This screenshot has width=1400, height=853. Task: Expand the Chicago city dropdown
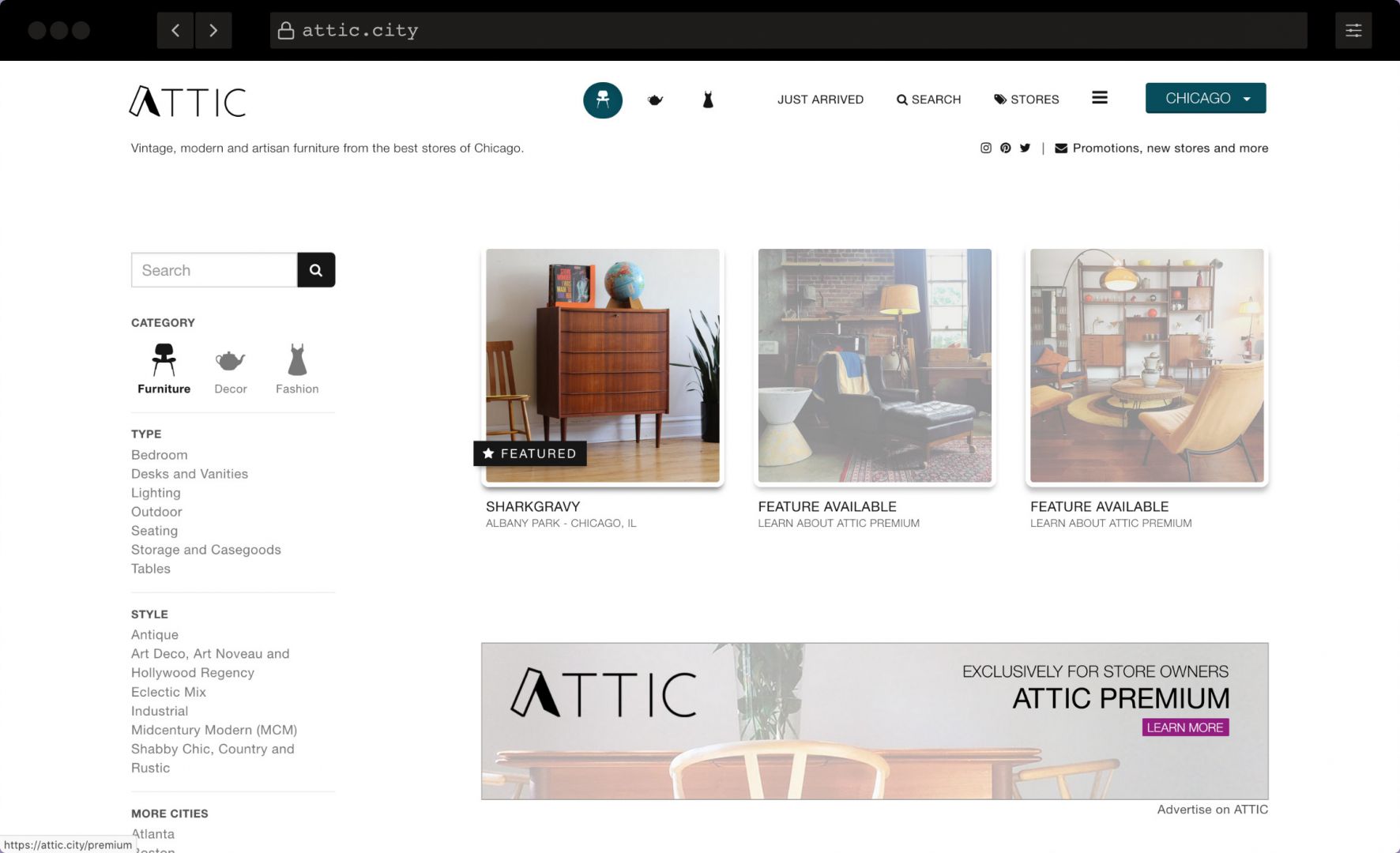(x=1205, y=98)
